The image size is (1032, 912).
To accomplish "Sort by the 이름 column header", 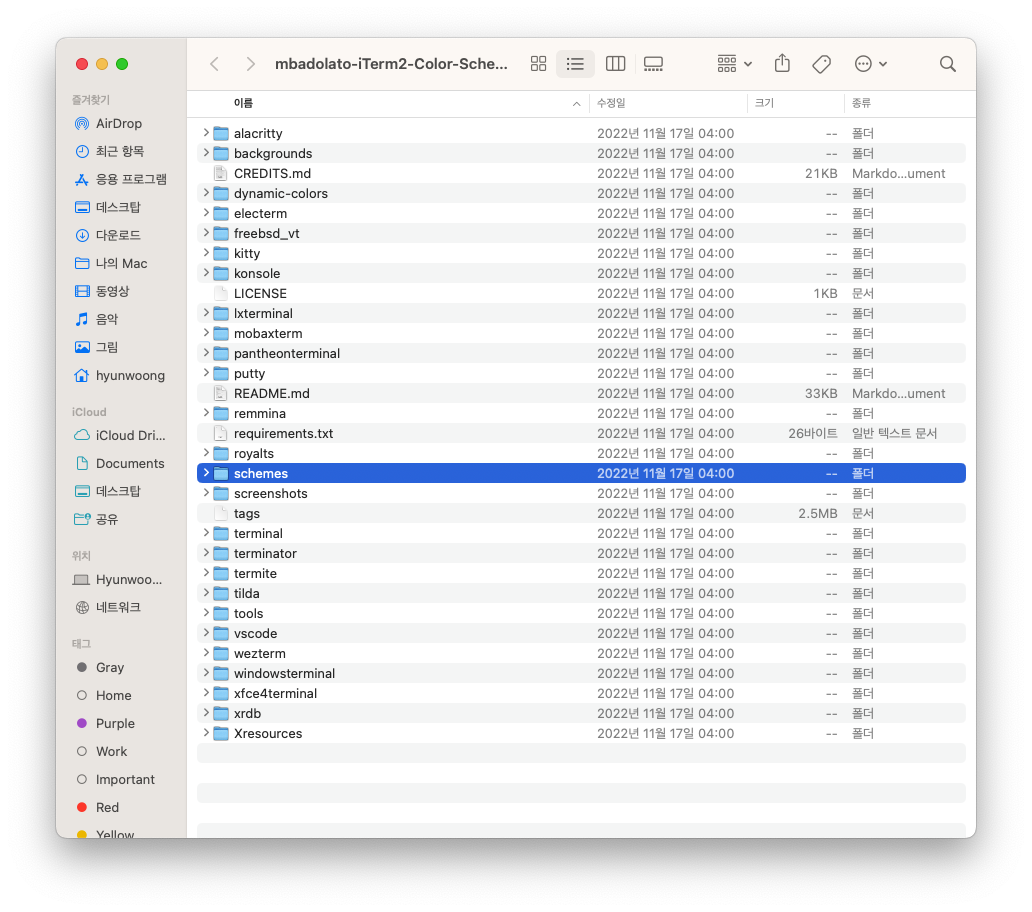I will pos(388,103).
